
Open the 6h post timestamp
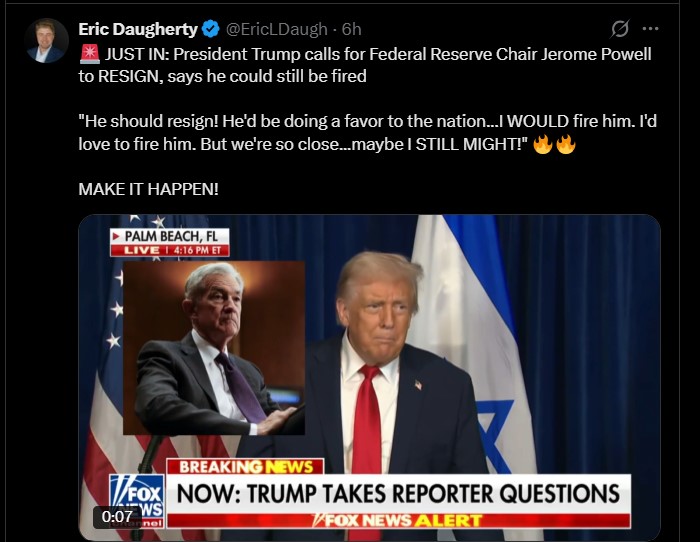[x=351, y=29]
